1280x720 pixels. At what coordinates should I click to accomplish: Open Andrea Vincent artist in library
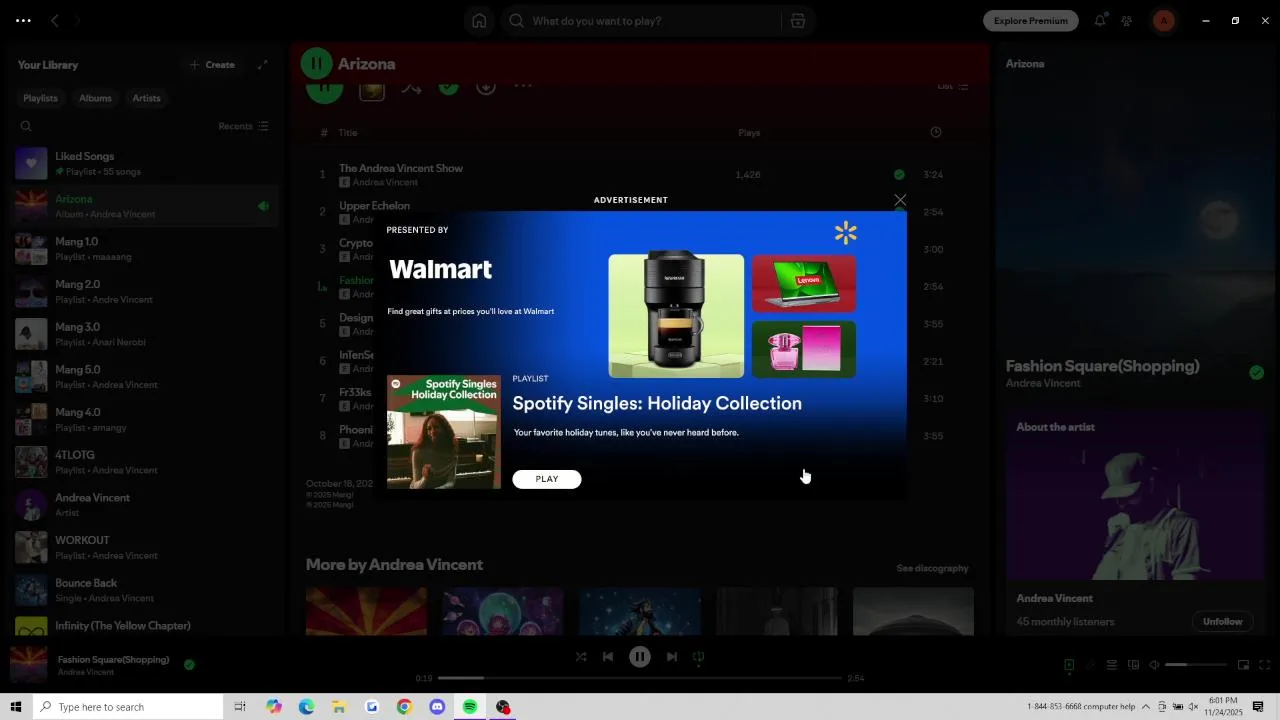coord(144,505)
